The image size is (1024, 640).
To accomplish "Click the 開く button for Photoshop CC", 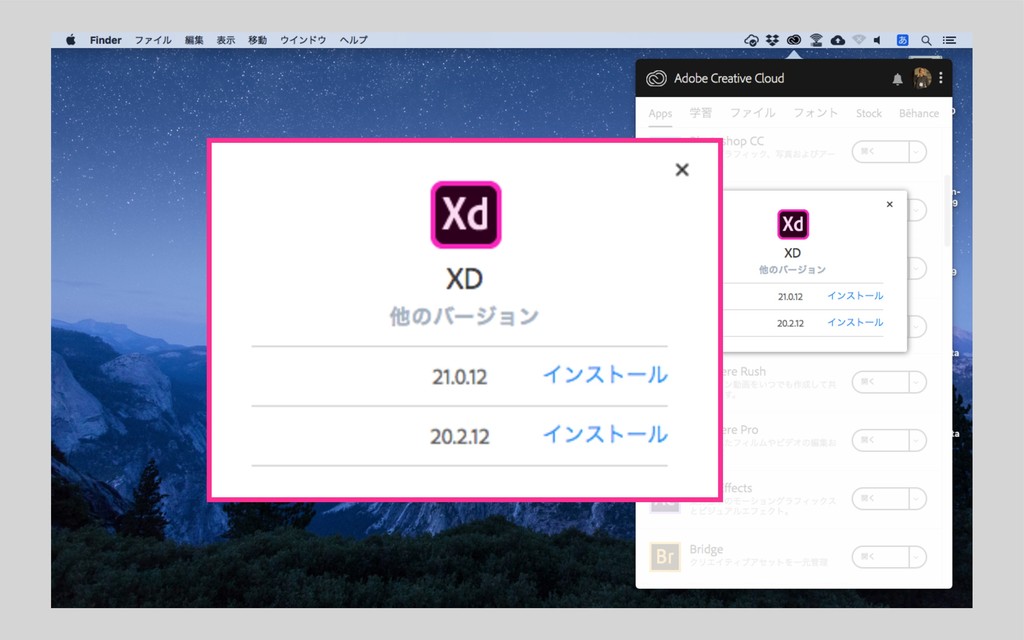I will click(880, 152).
